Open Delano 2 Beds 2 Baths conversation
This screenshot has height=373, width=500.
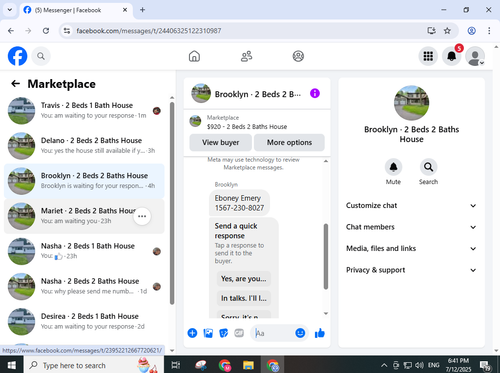84,146
